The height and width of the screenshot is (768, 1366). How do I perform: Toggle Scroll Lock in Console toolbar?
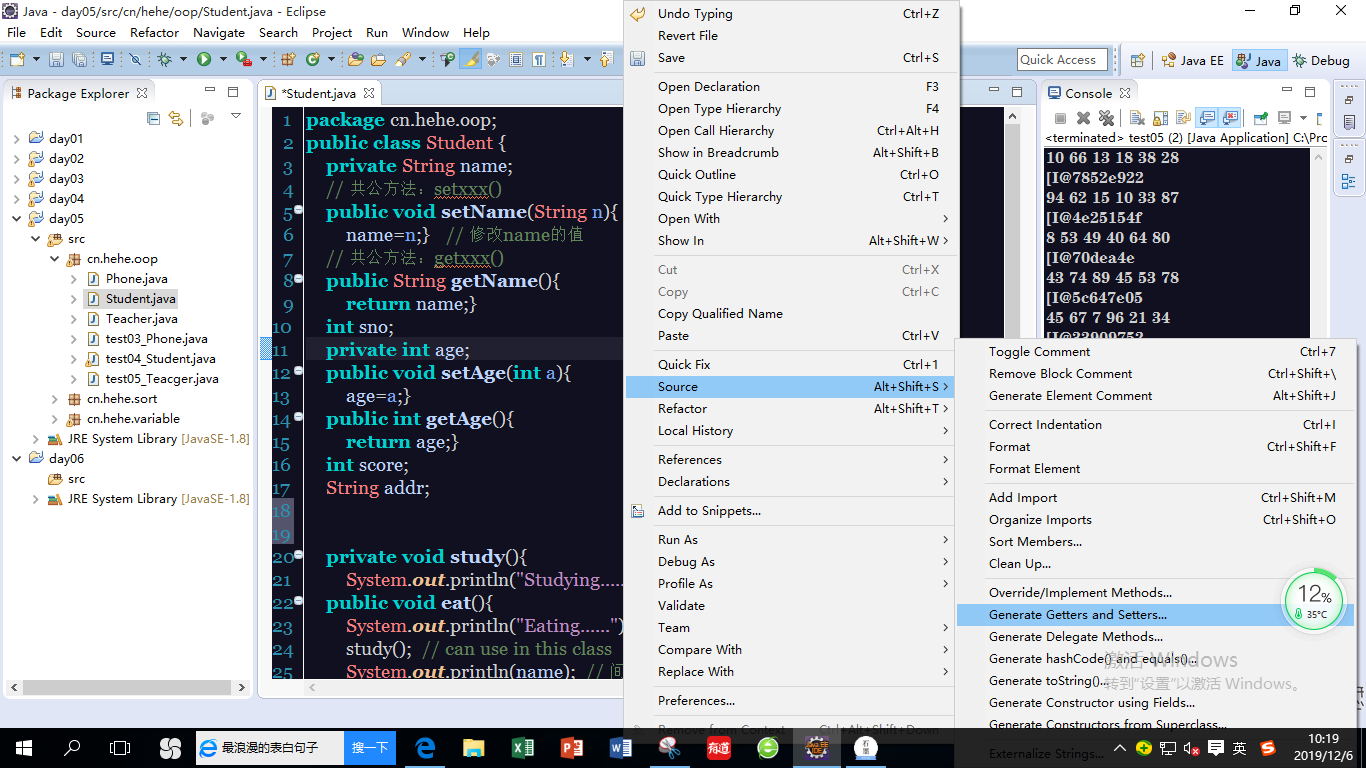point(1160,118)
